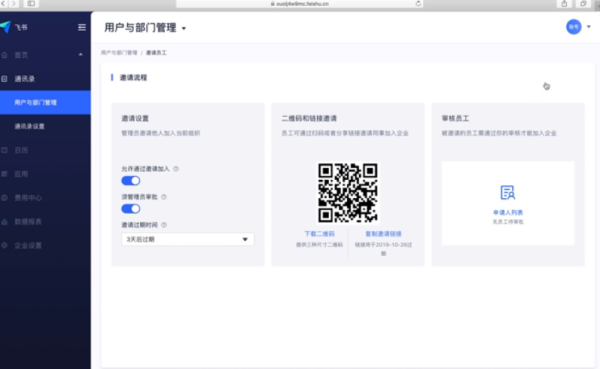Click the apps grid icon beside 应用
Screen dimensions: 600x369
[5, 174]
